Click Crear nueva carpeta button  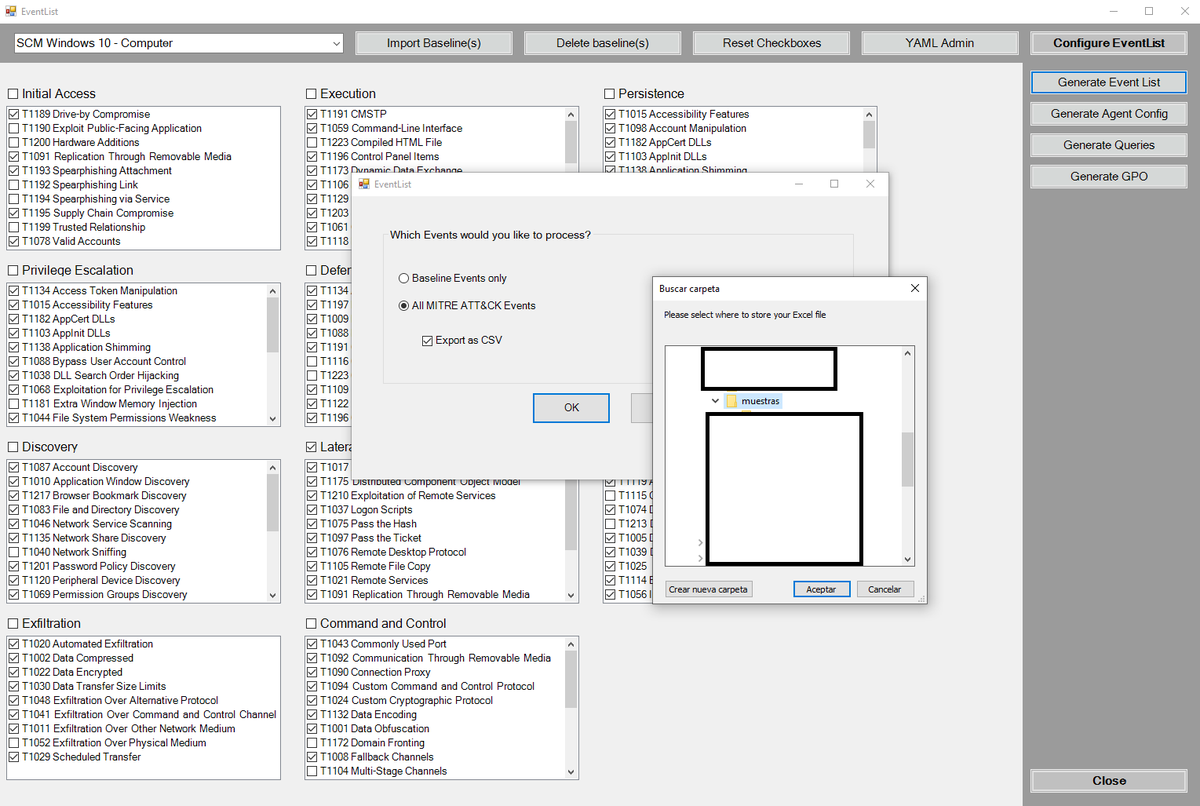[709, 589]
